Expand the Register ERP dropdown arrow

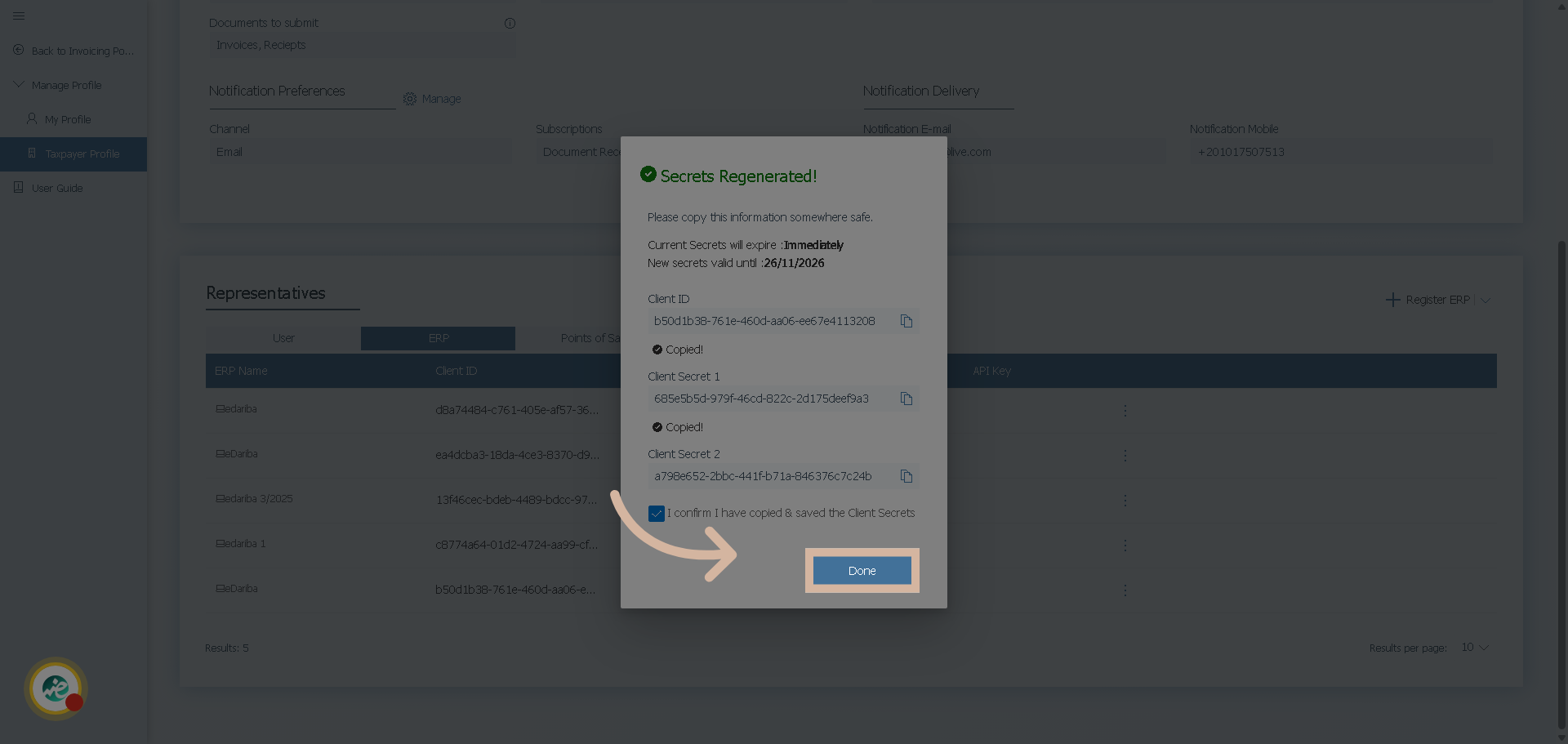pos(1486,301)
